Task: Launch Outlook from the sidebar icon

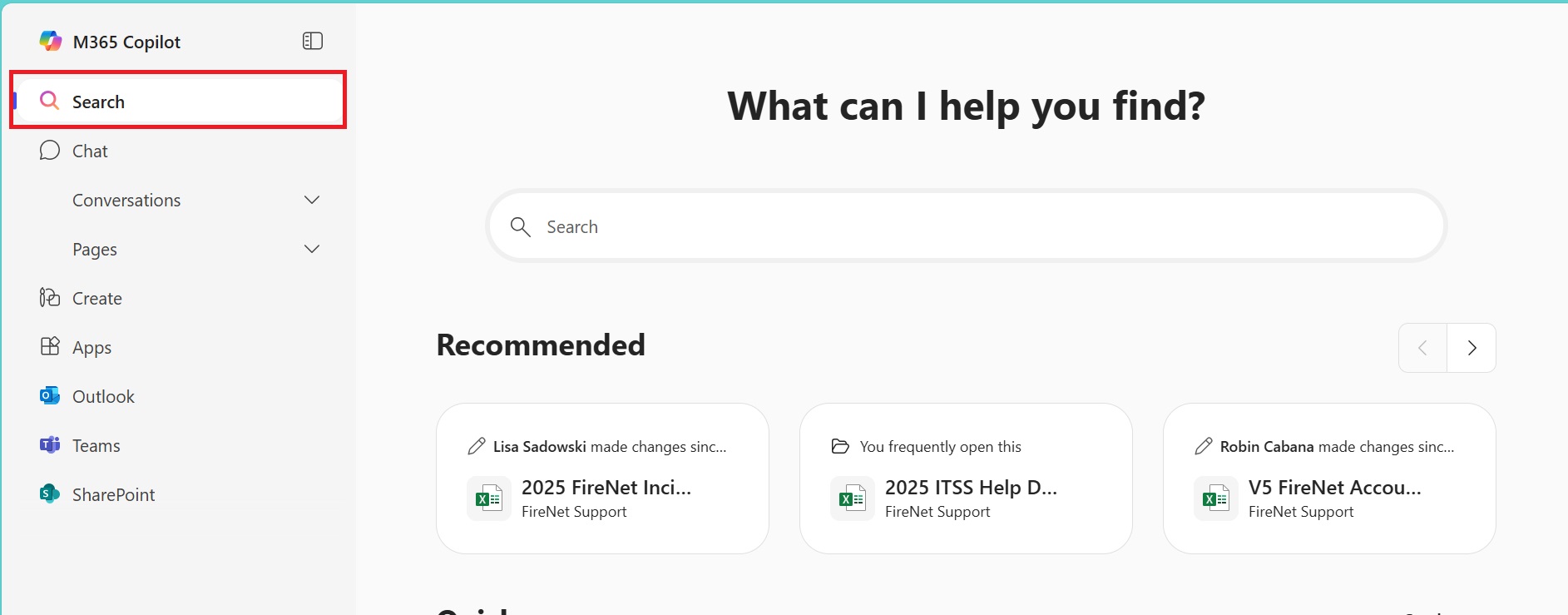Action: [x=50, y=396]
